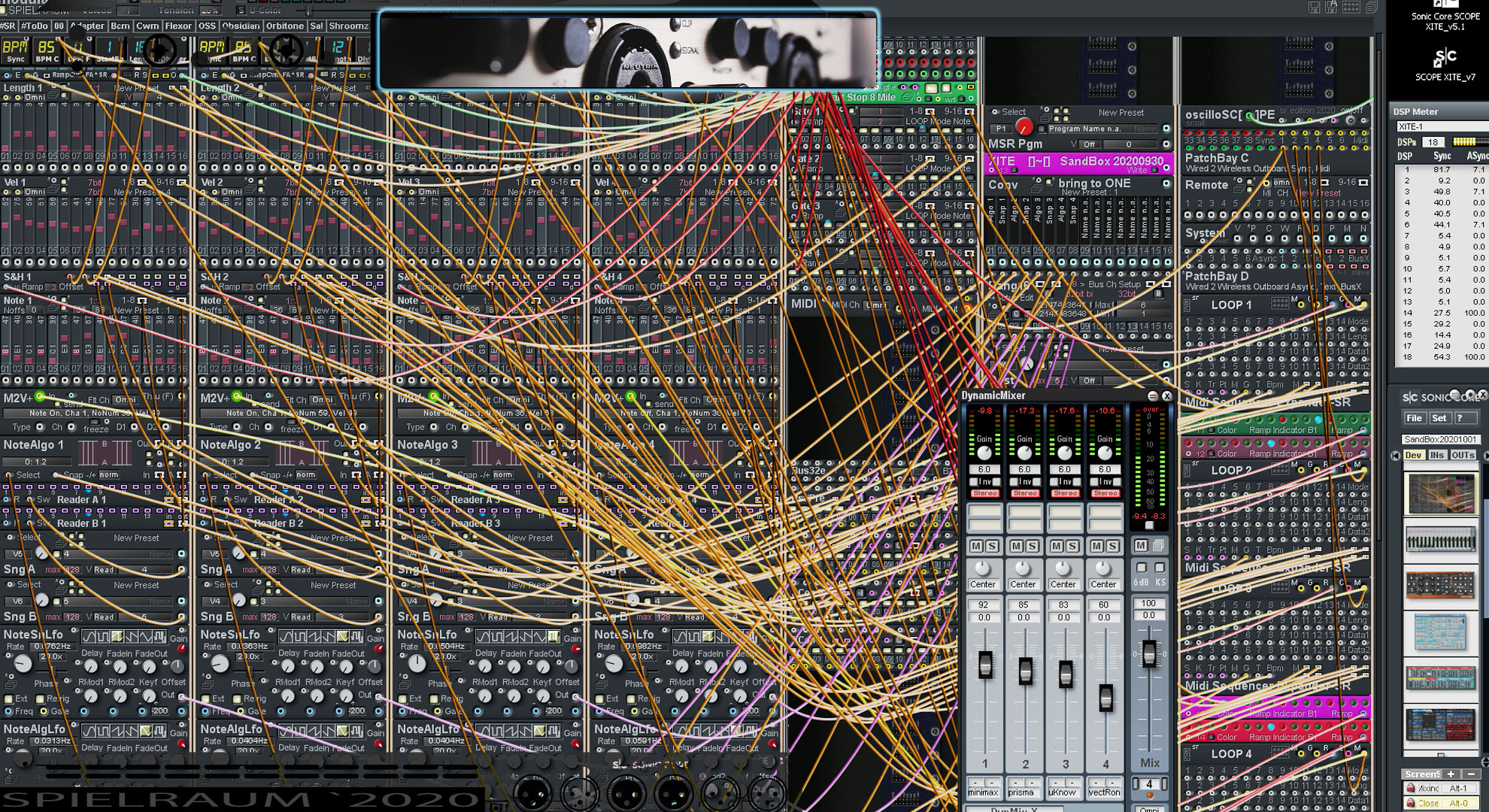
Task: Solo channel 4 in DynamicMixer
Action: [1113, 546]
